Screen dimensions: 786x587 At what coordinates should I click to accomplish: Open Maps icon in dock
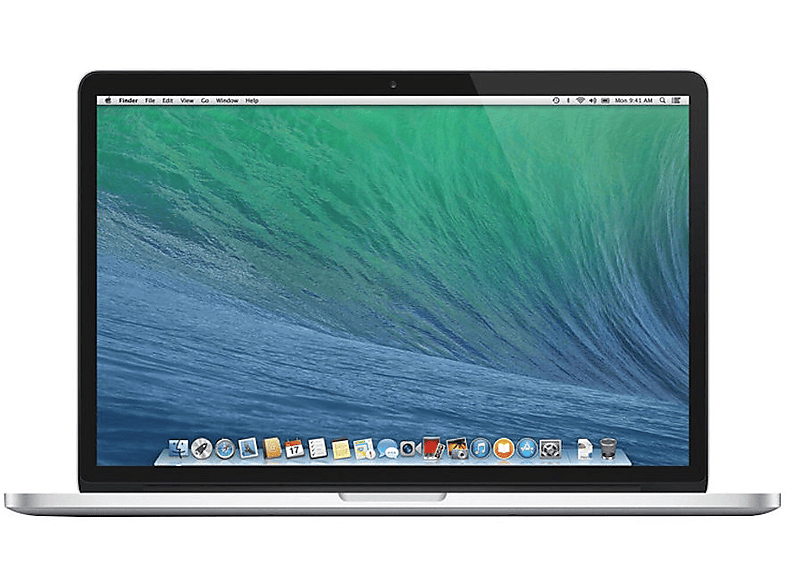(364, 449)
